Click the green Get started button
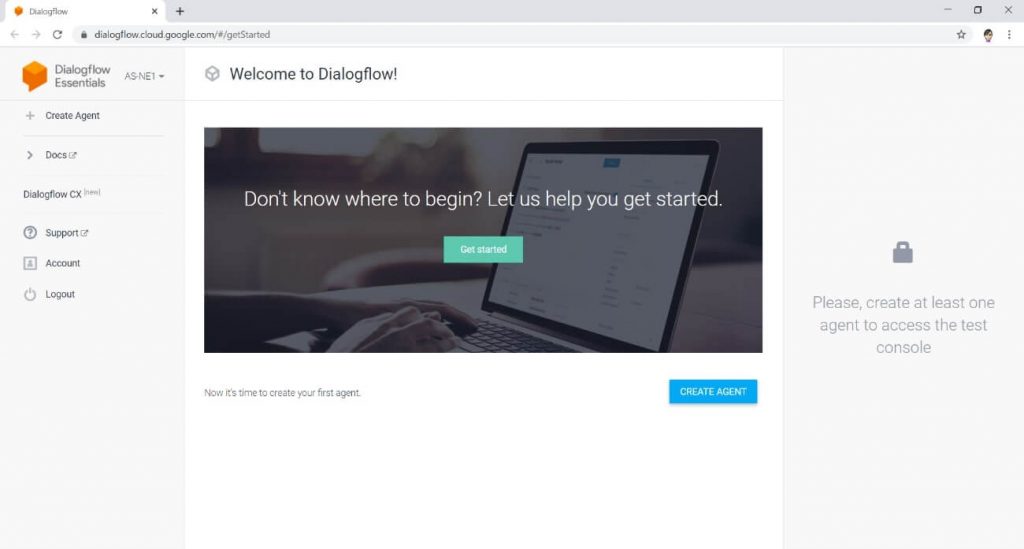Screen dimensions: 1024x549 point(483,249)
